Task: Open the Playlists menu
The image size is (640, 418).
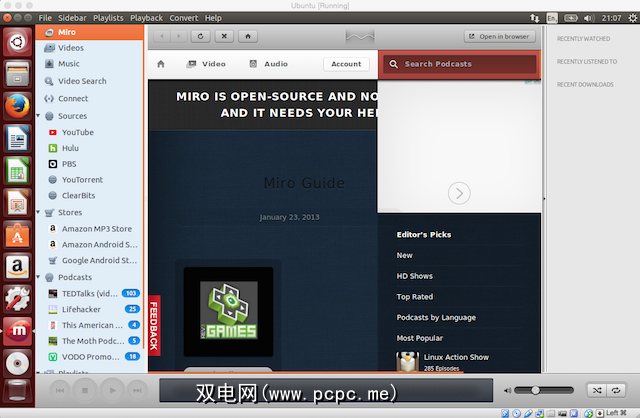Action: (x=108, y=18)
